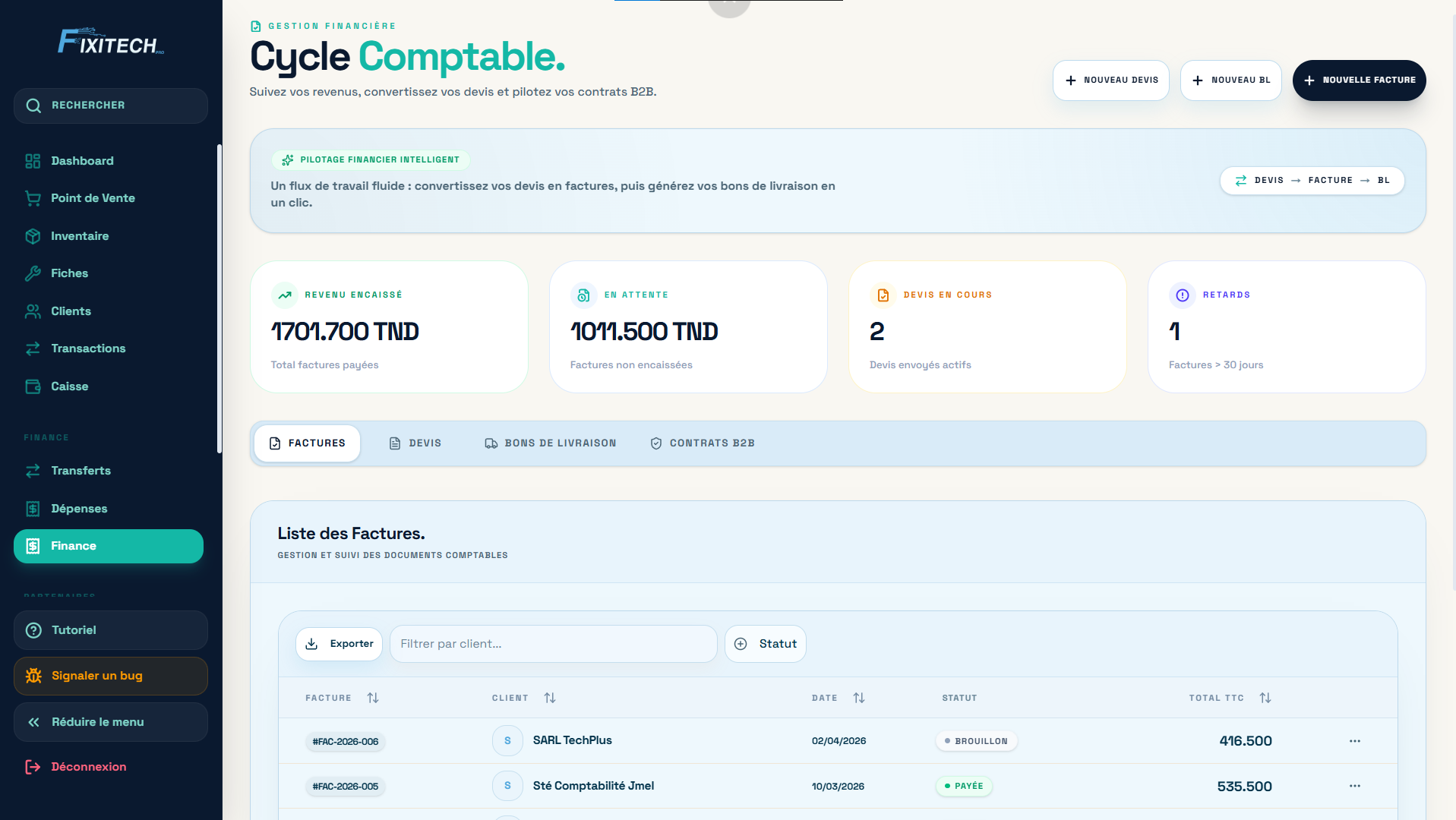Open the Caisse section icon
1456x820 pixels.
click(x=33, y=386)
